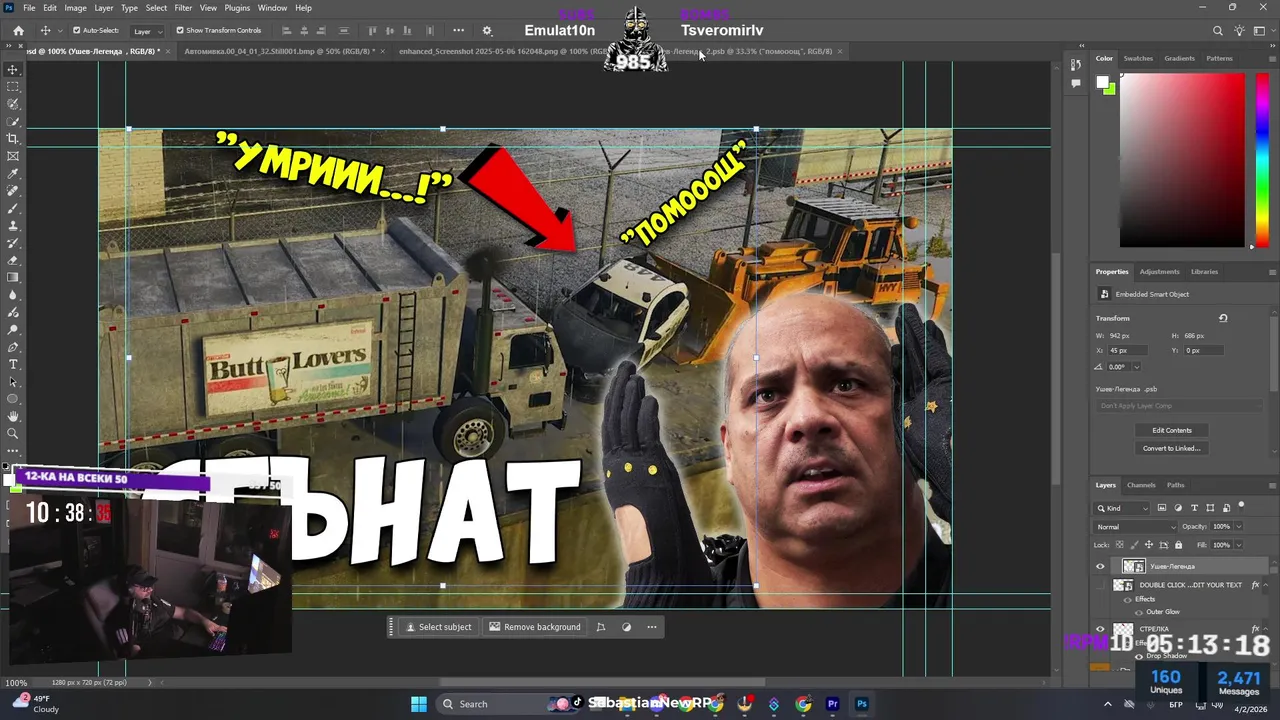Select the Eyedropper tool

pyautogui.click(x=13, y=174)
